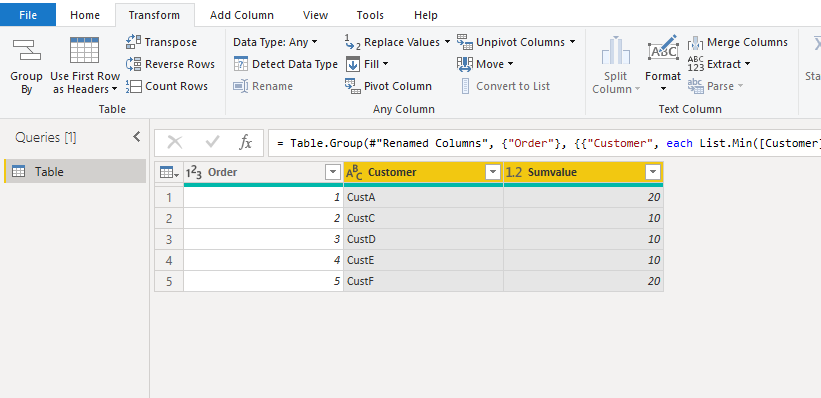The image size is (821, 398).
Task: Click the Group By icon
Action: 26,50
